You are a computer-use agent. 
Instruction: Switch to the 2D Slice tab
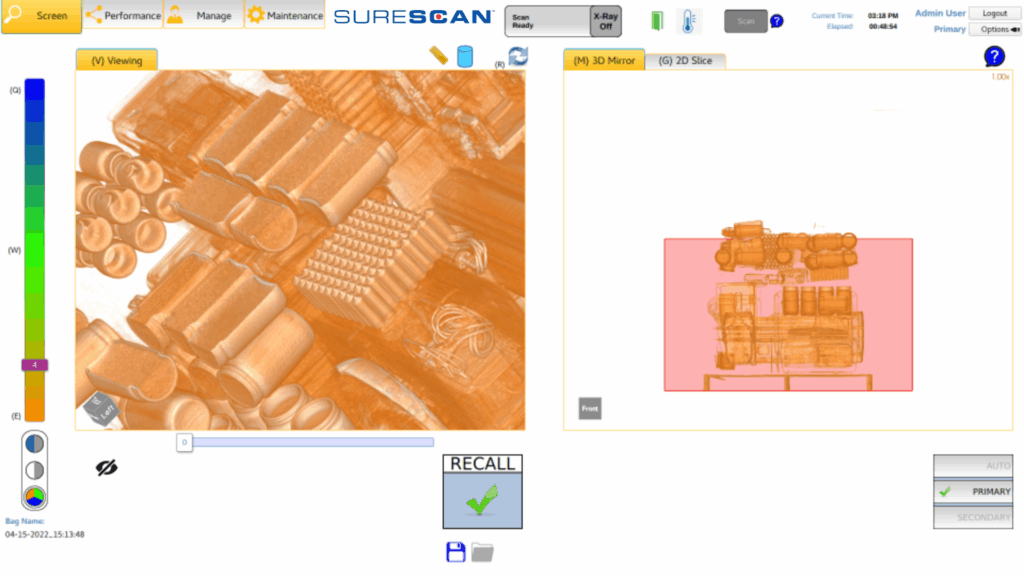pyautogui.click(x=685, y=61)
